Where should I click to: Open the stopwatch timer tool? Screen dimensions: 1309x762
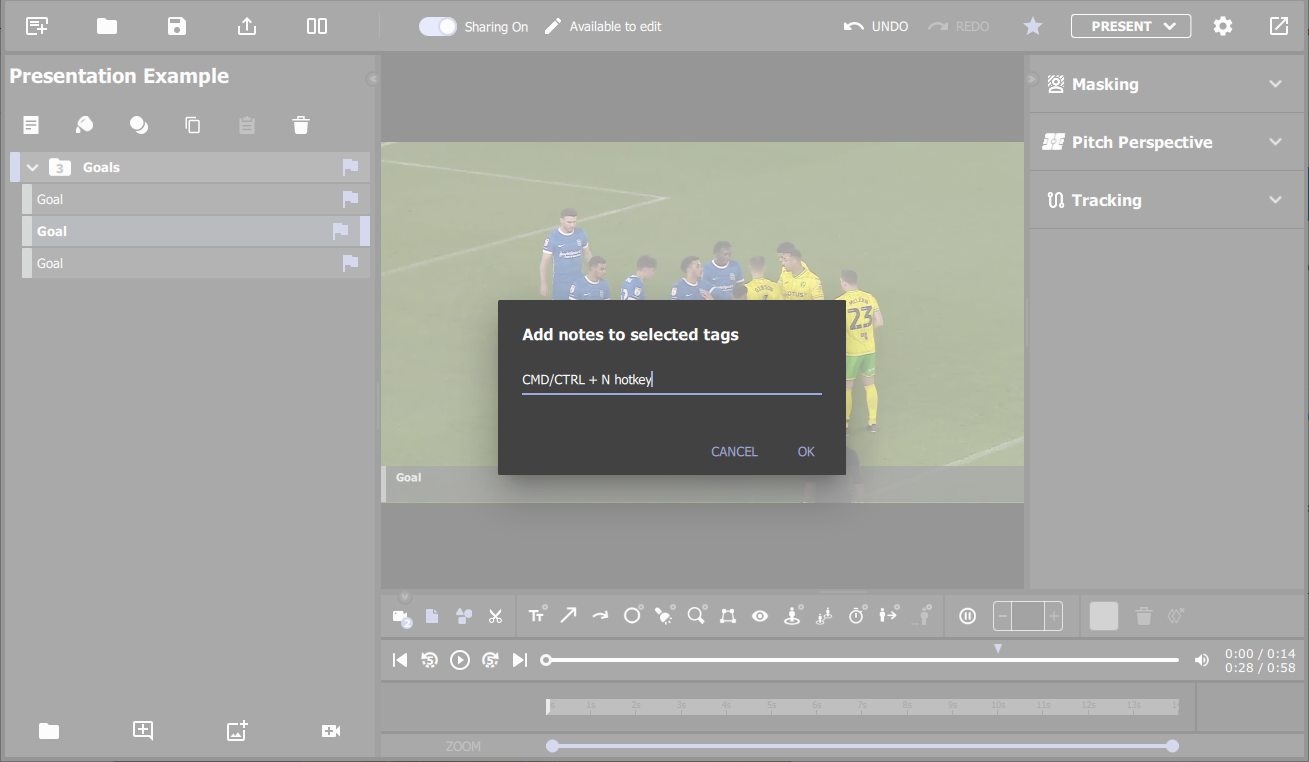click(857, 616)
